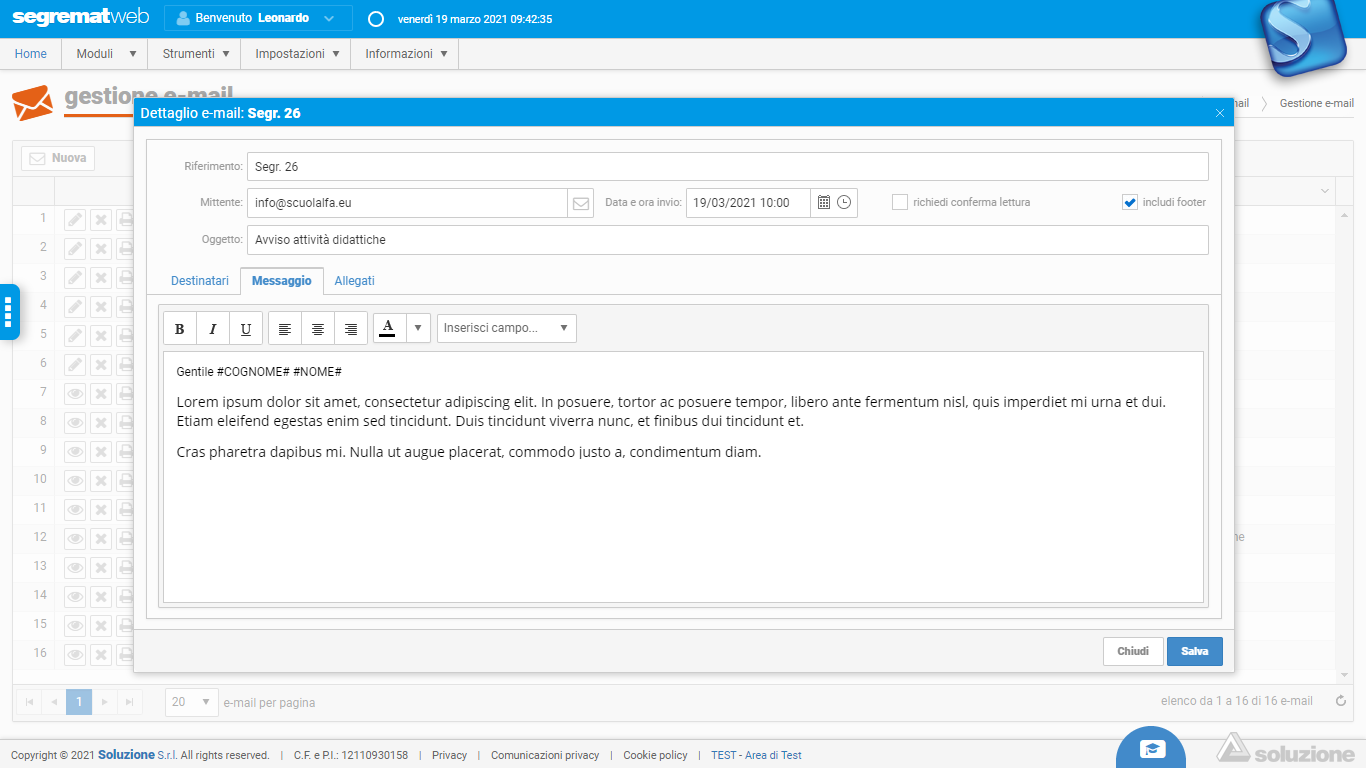
Task: Open the e-mail per pagina selector
Action: click(x=191, y=702)
